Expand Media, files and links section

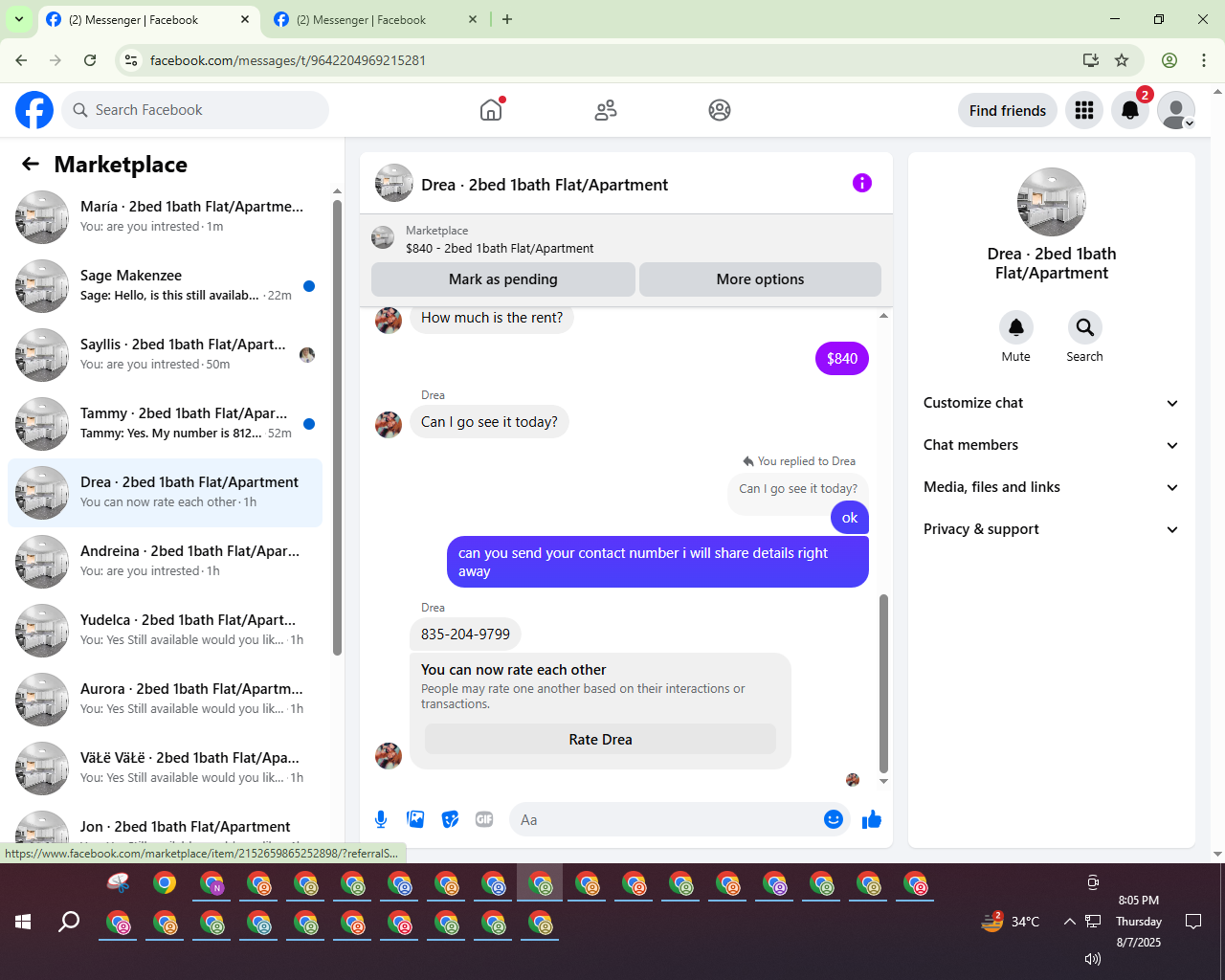tap(1052, 487)
